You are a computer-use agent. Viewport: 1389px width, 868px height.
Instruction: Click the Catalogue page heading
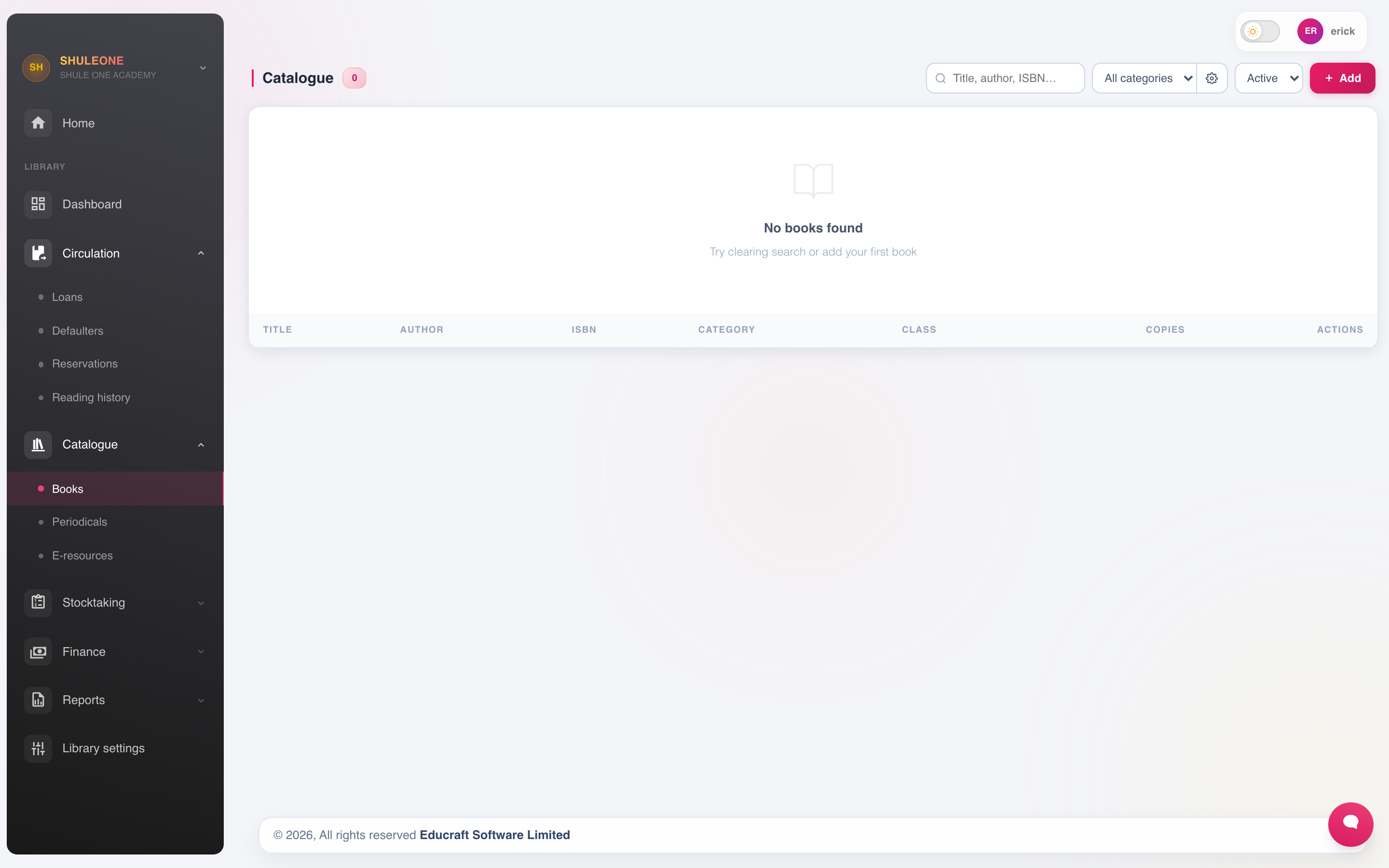[x=298, y=78]
